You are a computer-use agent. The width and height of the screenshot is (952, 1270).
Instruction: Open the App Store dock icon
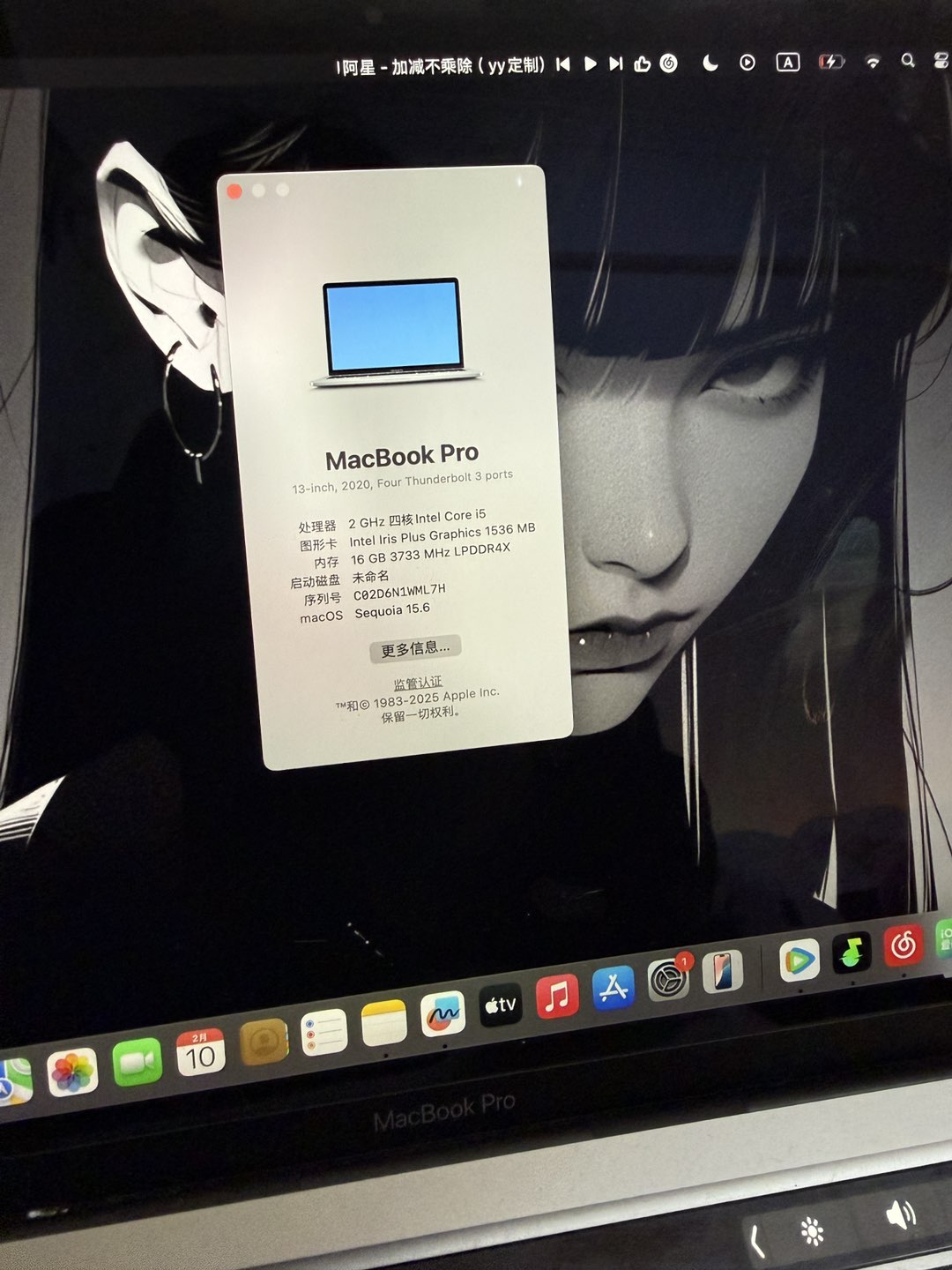coord(614,989)
